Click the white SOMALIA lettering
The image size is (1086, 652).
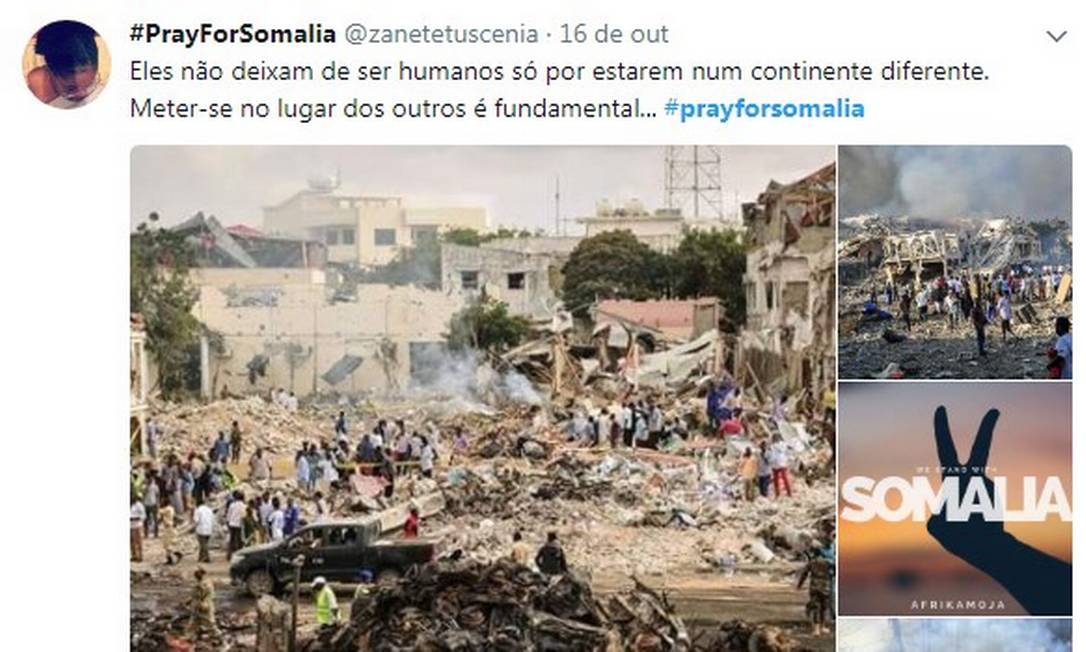955,499
